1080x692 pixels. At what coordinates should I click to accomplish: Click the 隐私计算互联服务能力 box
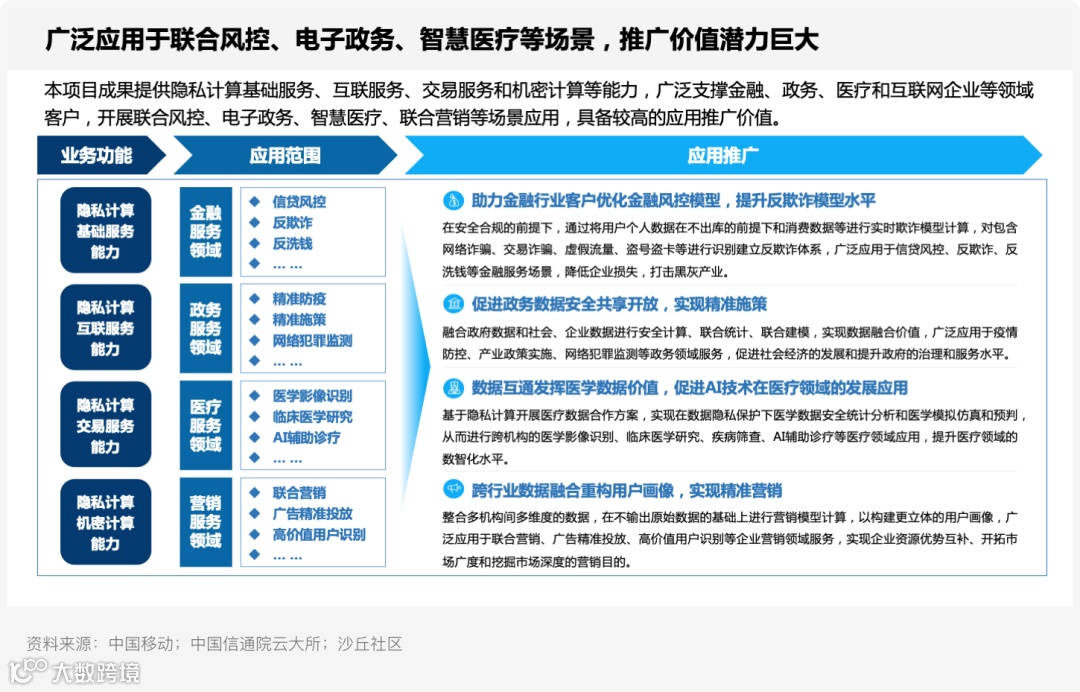click(x=105, y=328)
